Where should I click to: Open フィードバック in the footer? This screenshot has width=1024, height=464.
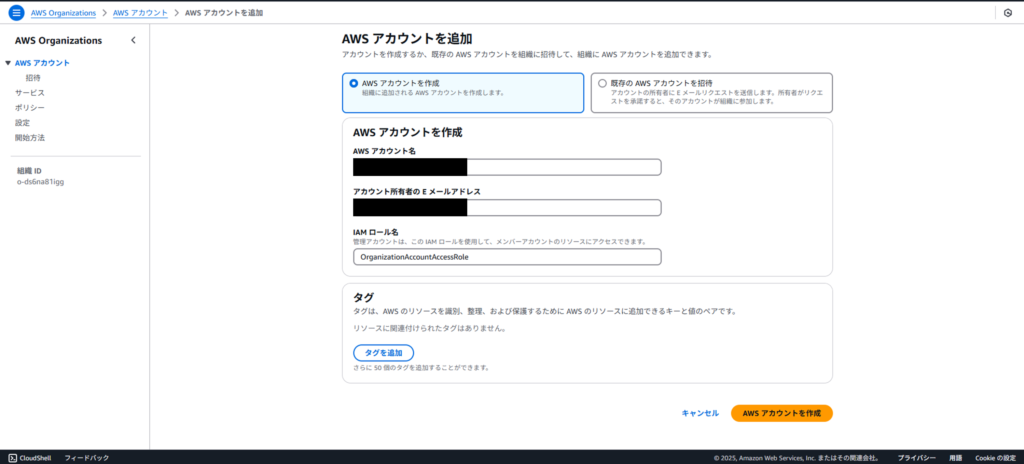pyautogui.click(x=87, y=458)
